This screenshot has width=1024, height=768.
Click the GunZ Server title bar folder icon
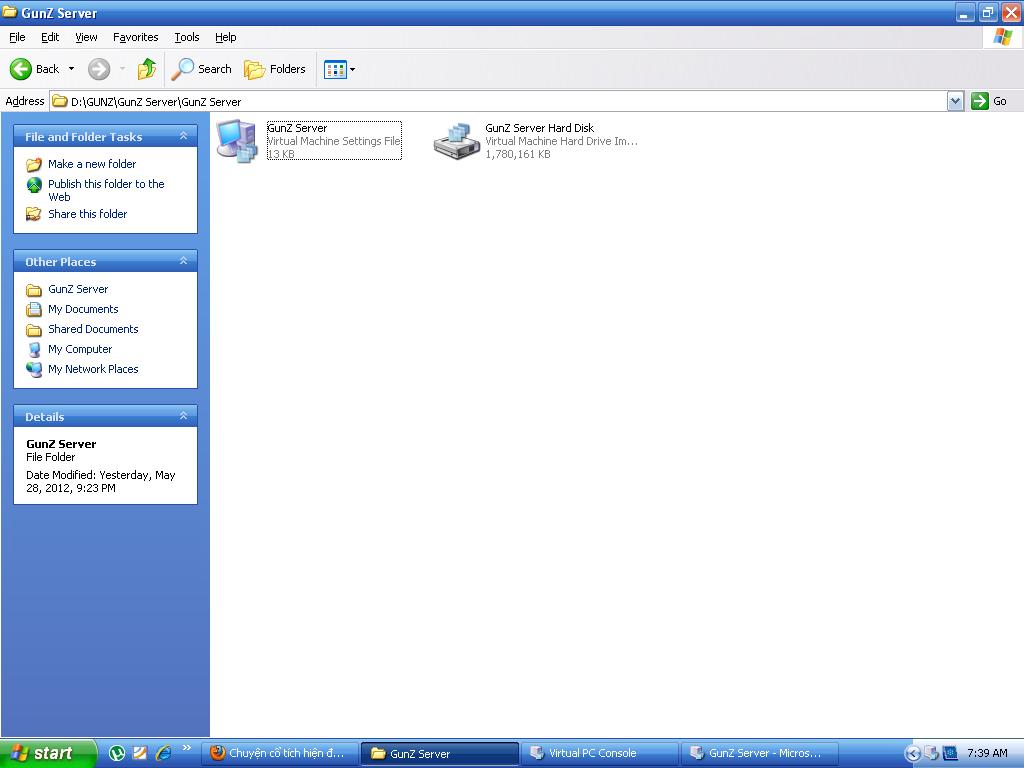coord(9,12)
